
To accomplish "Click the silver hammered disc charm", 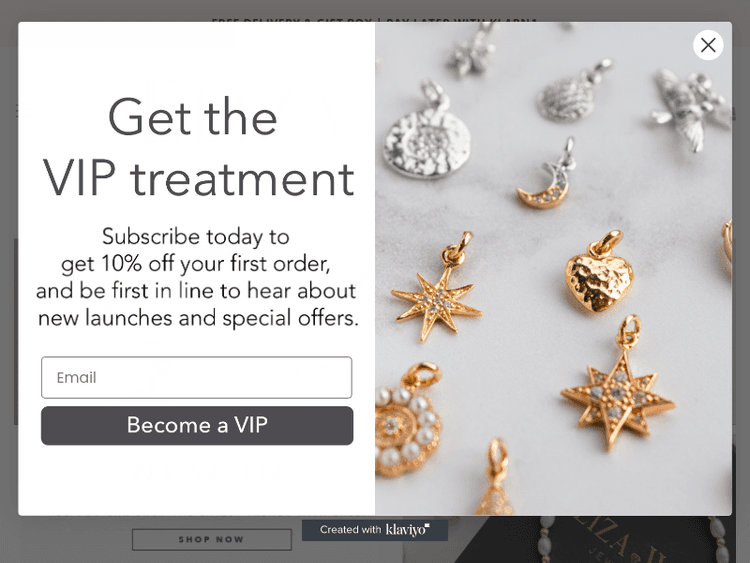I will [427, 134].
